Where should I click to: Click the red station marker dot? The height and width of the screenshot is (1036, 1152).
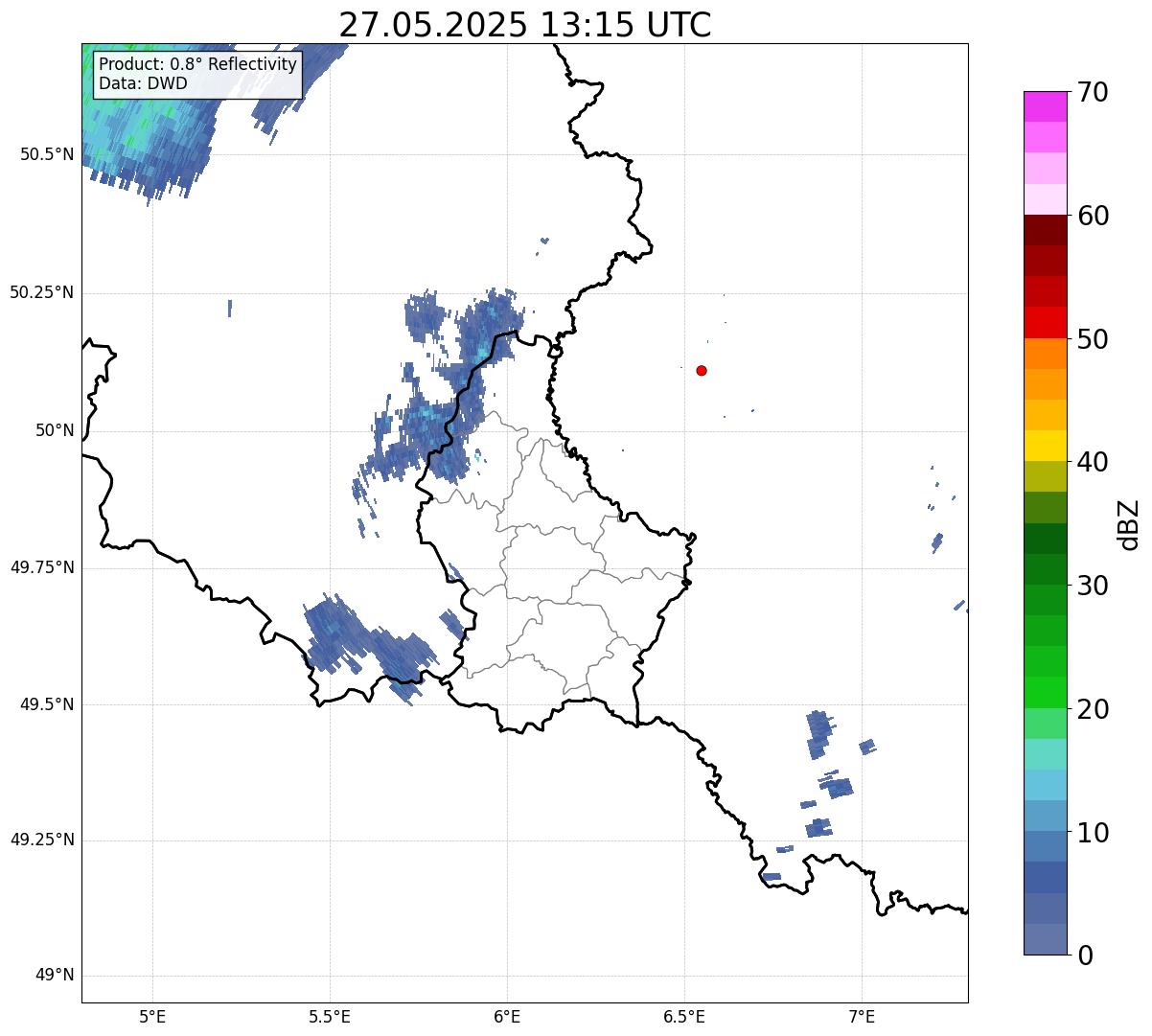tap(702, 371)
